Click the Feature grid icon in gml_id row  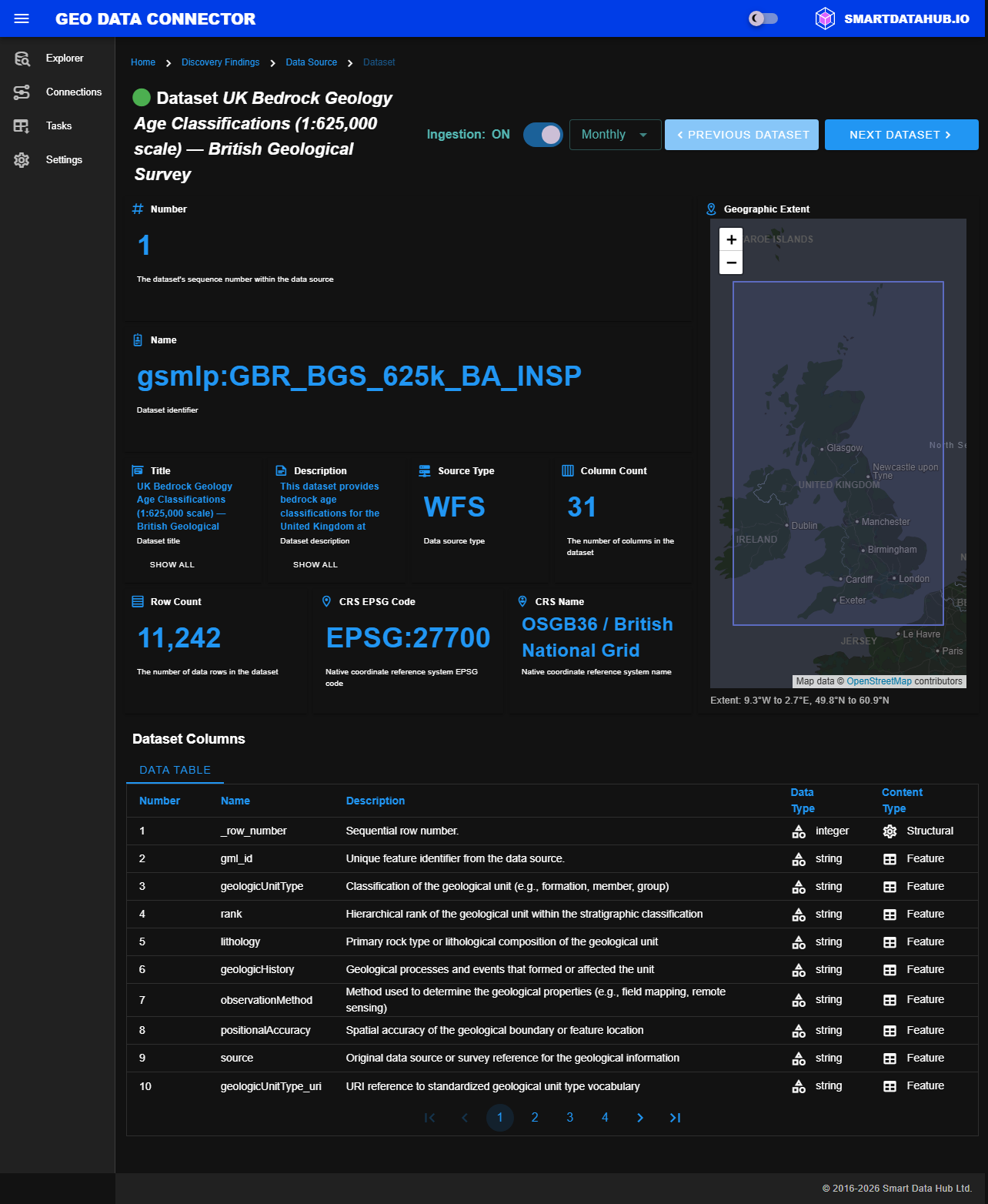890,859
